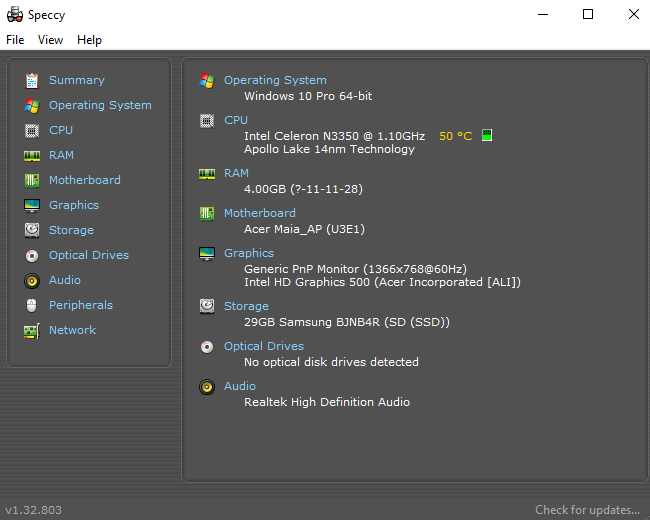Click the Optical Drives heading link in summary
The image size is (650, 520).
264,346
